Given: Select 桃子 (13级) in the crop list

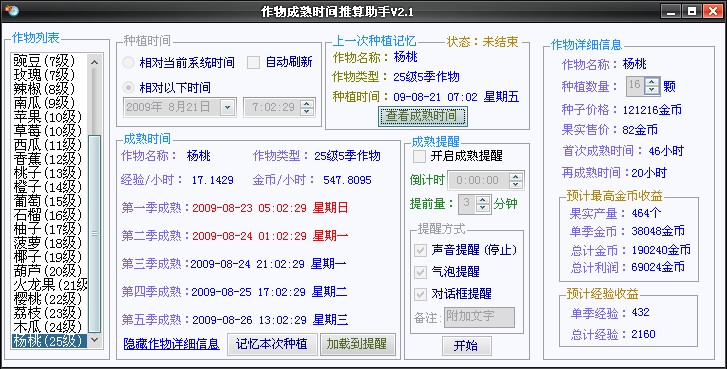Looking at the screenshot, I should pos(49,172).
